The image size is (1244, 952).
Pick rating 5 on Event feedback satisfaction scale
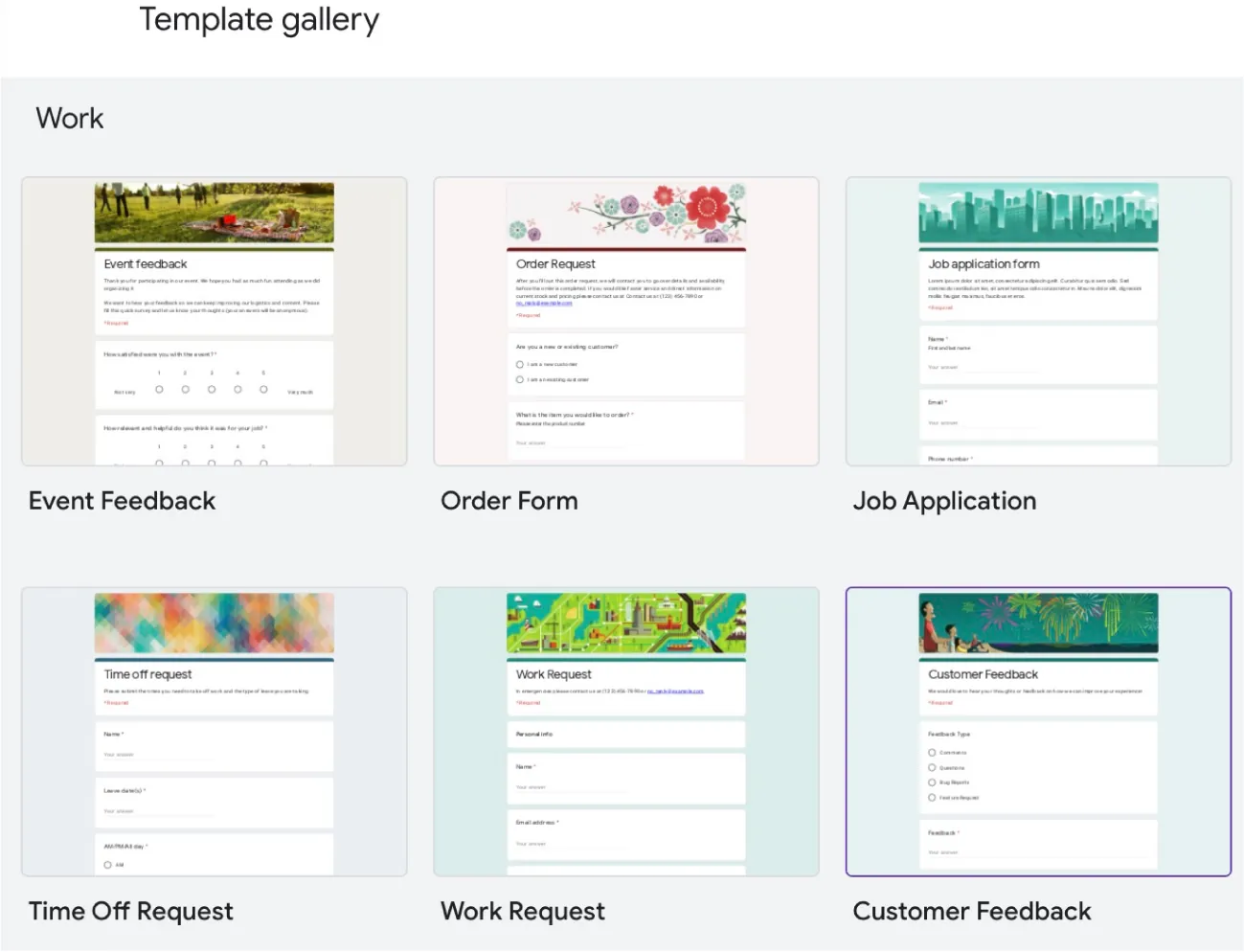[x=263, y=389]
